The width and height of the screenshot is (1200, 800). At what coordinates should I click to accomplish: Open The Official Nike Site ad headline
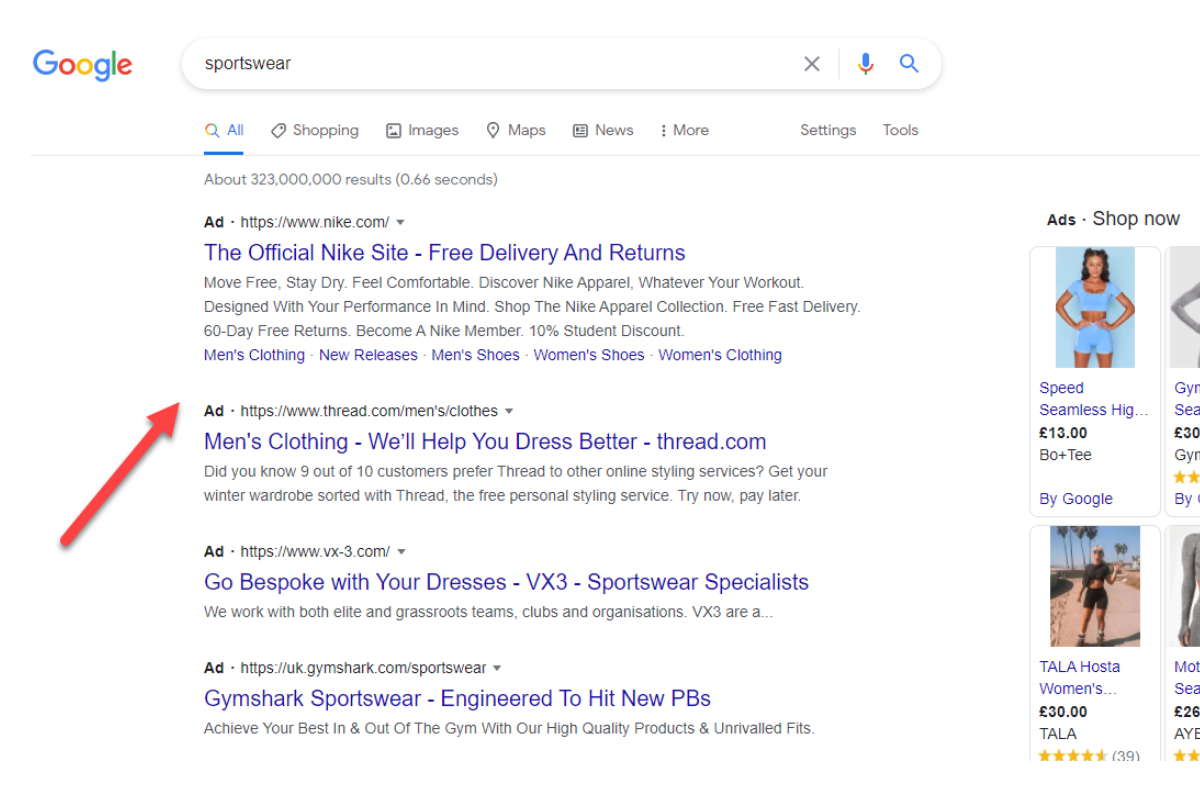[445, 253]
